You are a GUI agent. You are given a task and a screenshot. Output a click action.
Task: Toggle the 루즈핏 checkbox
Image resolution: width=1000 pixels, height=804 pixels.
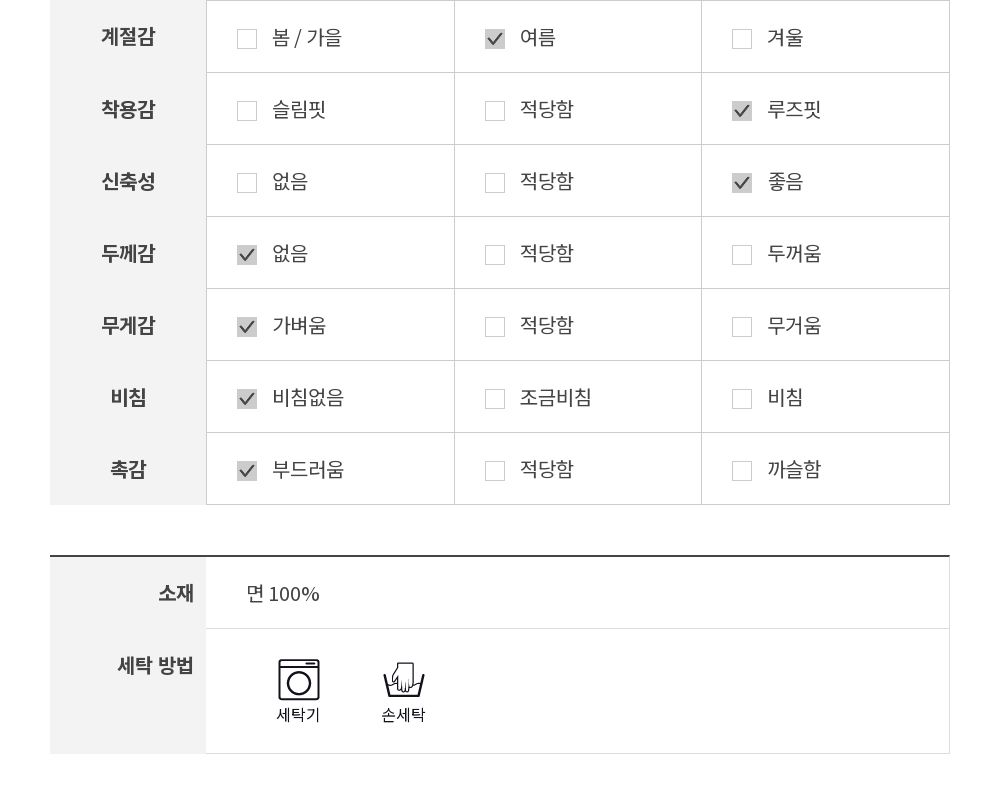742,111
